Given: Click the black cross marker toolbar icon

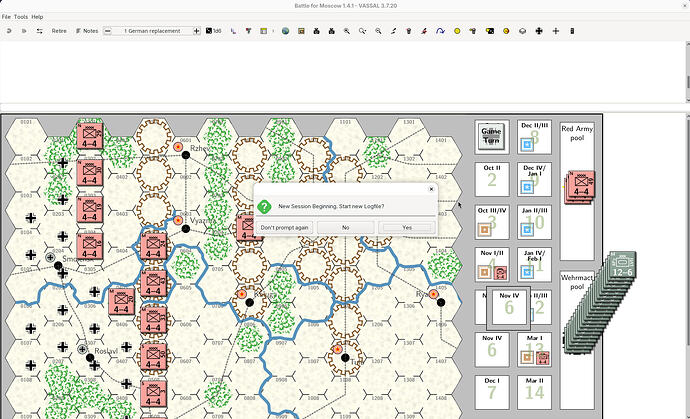Looking at the screenshot, I should pyautogui.click(x=540, y=31).
